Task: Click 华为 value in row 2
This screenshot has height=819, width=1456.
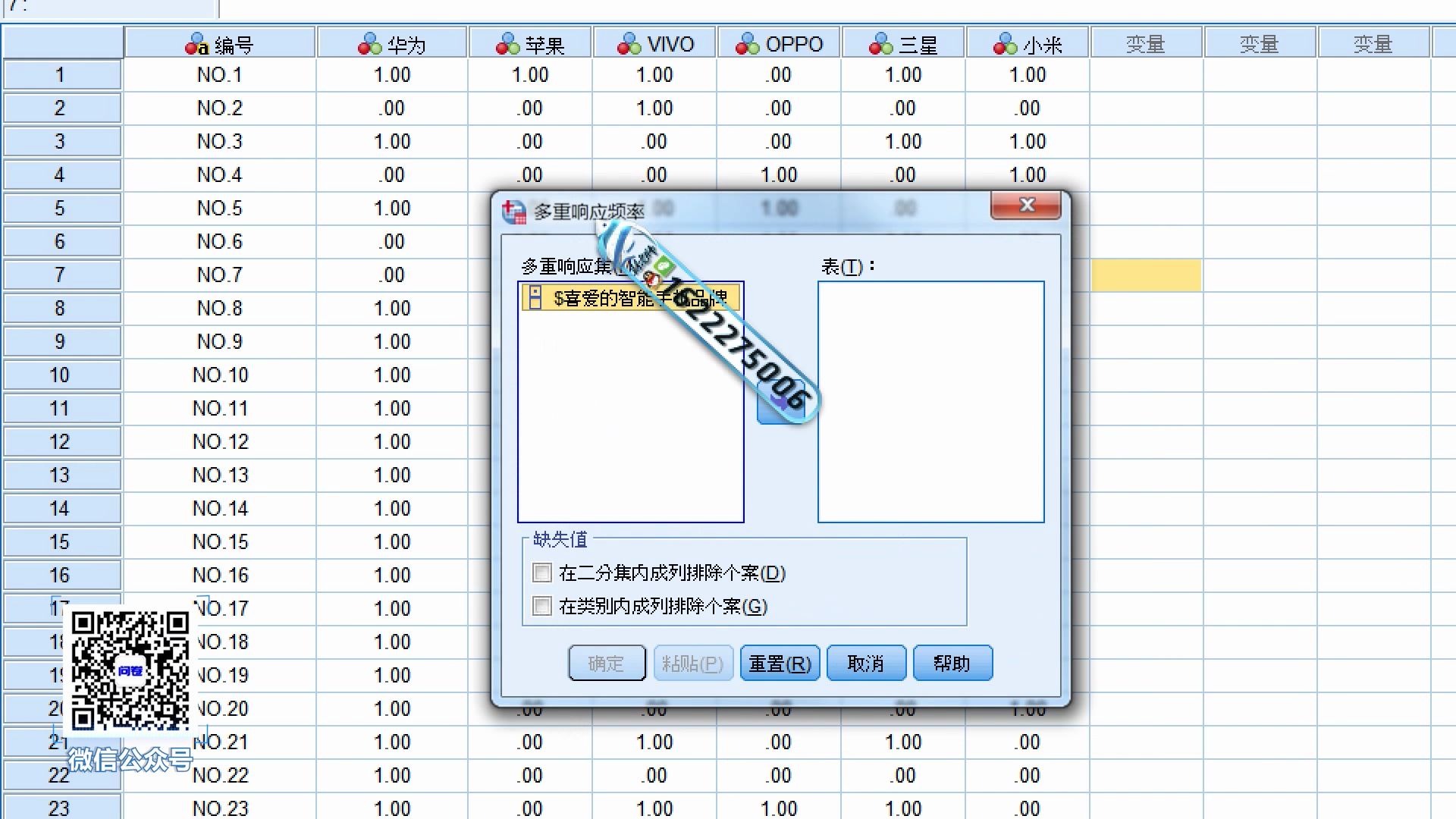Action: click(392, 108)
